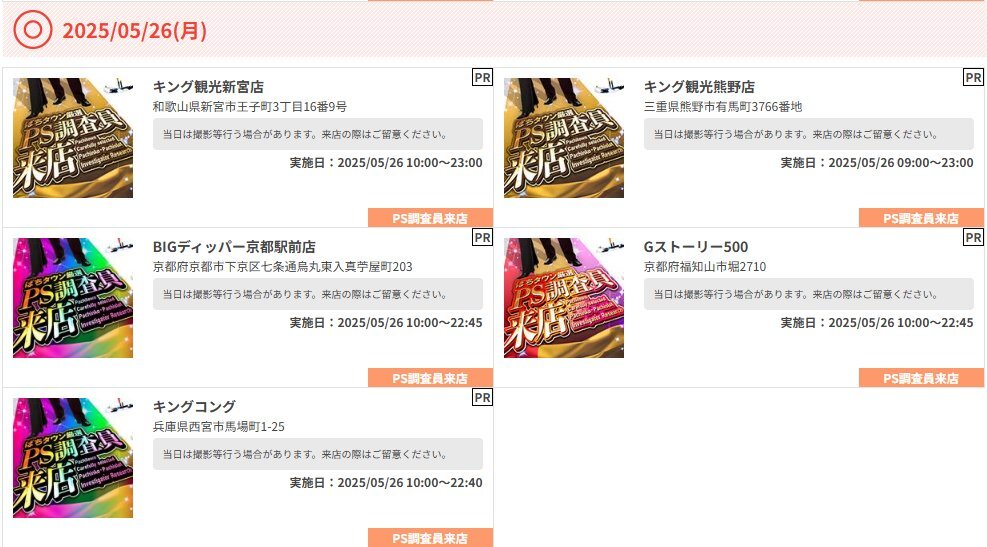This screenshot has height=547, width=987.
Task: Open the キング観光新宮店 store title link
Action: (x=208, y=87)
